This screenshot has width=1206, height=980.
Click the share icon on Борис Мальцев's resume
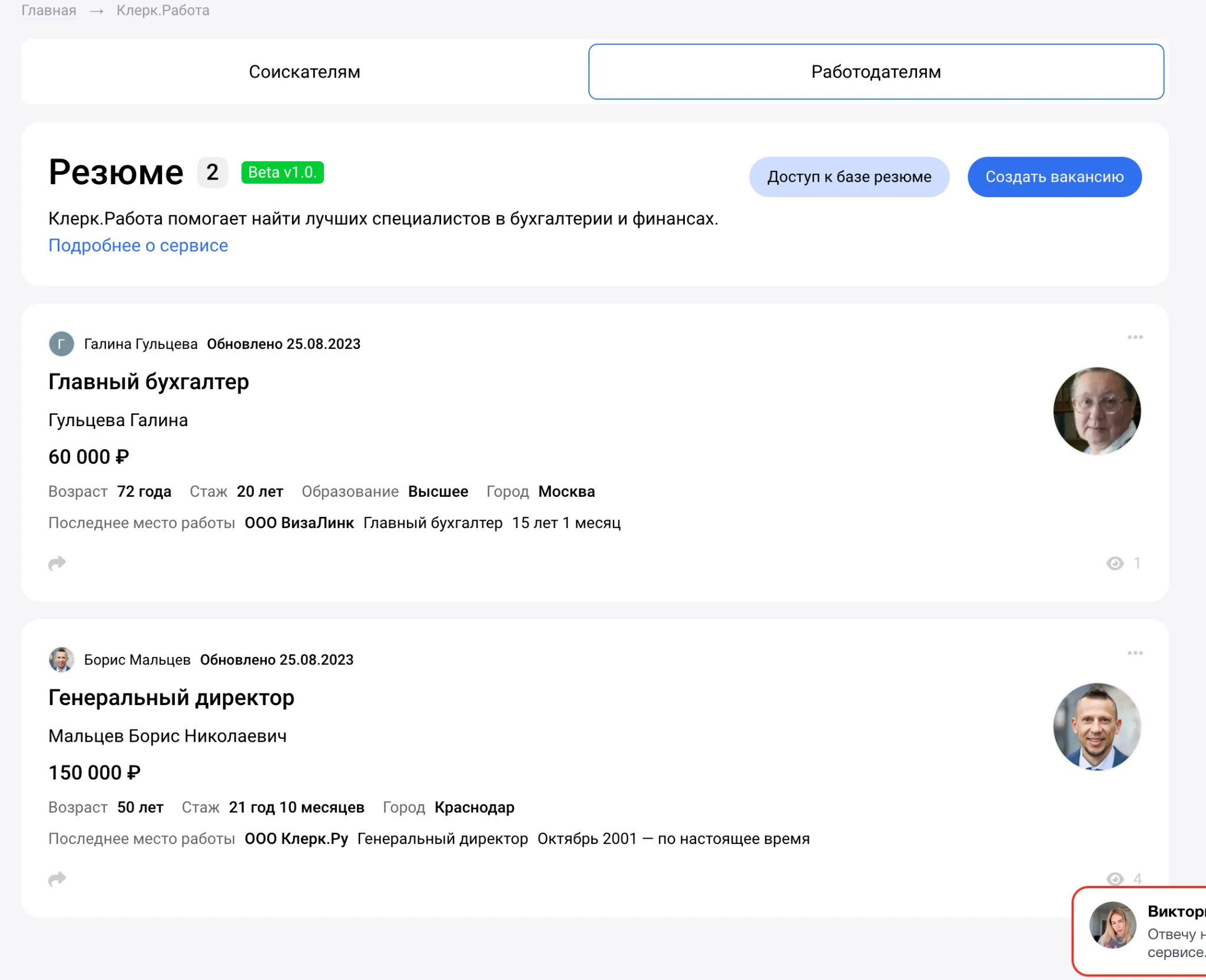[57, 879]
